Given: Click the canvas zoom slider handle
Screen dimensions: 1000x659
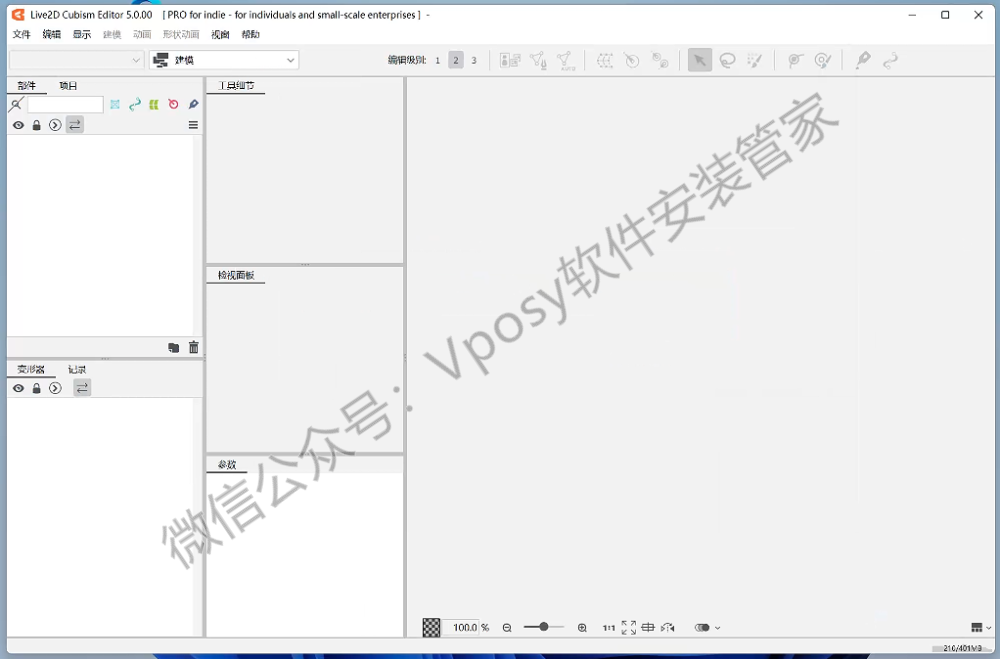Looking at the screenshot, I should [x=543, y=627].
